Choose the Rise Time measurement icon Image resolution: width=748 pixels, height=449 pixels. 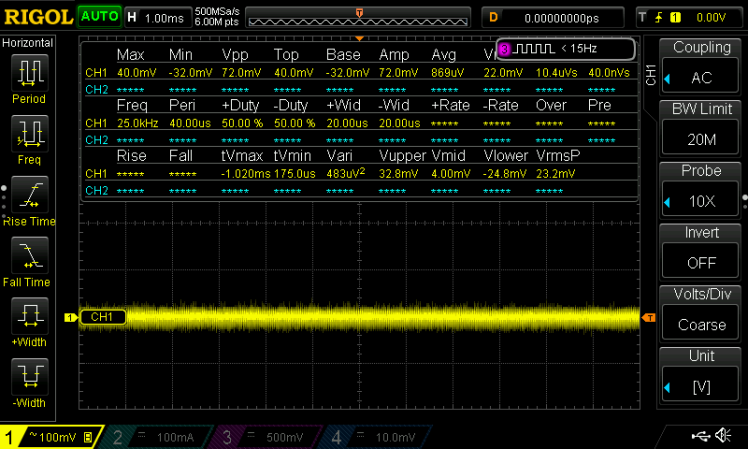(x=29, y=194)
